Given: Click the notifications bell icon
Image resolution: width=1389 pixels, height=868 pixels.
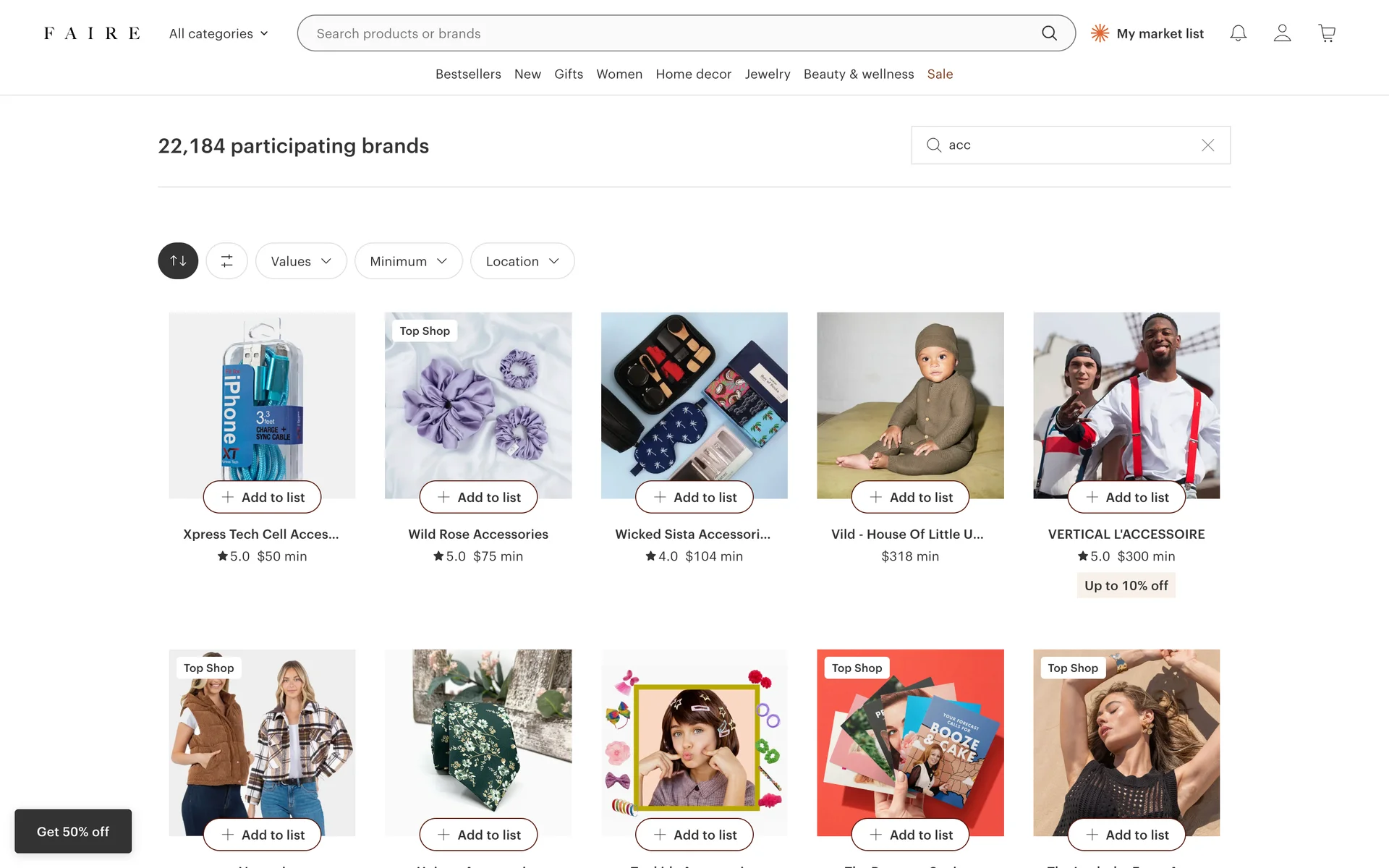Looking at the screenshot, I should click(x=1238, y=33).
